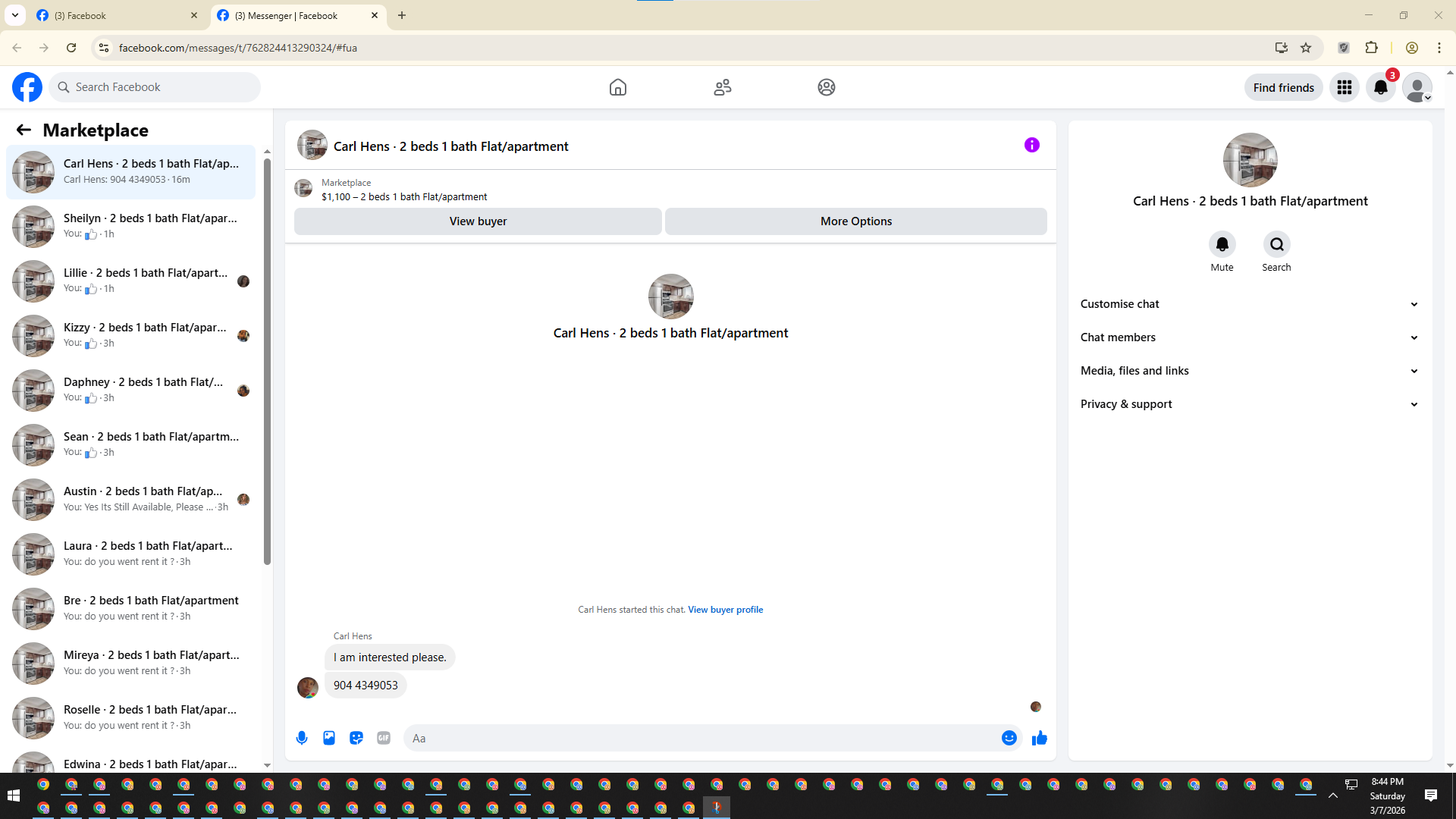Click the Facebook logo
The image size is (1456, 819).
[x=27, y=87]
